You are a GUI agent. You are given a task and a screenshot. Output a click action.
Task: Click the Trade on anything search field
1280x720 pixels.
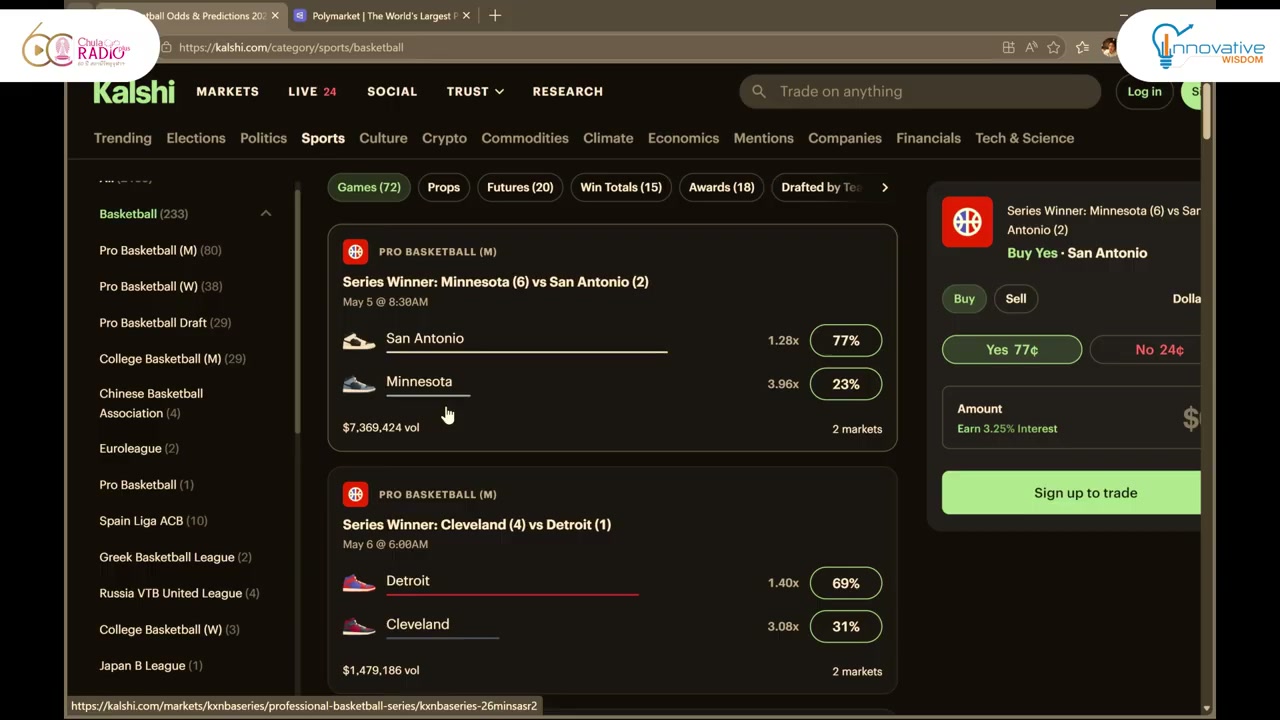920,91
